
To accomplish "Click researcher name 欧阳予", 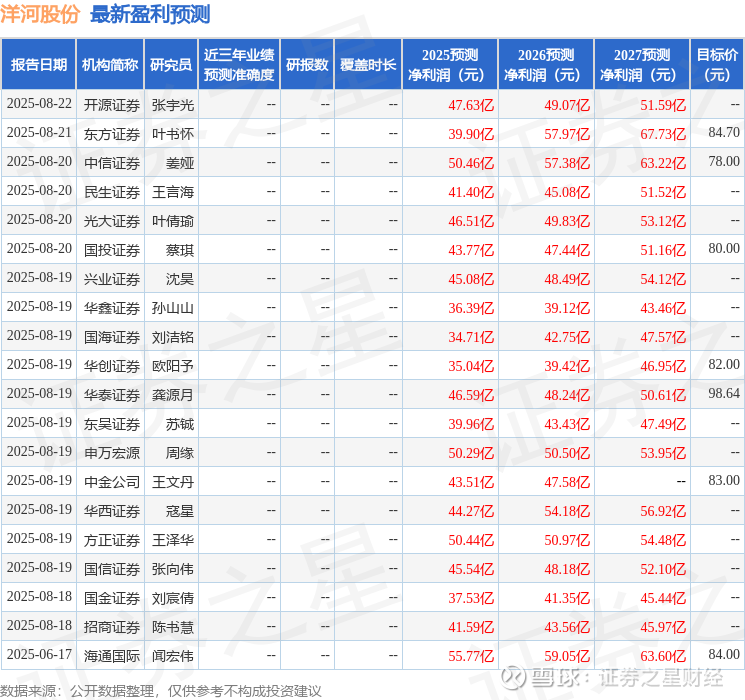I will pos(173,366).
